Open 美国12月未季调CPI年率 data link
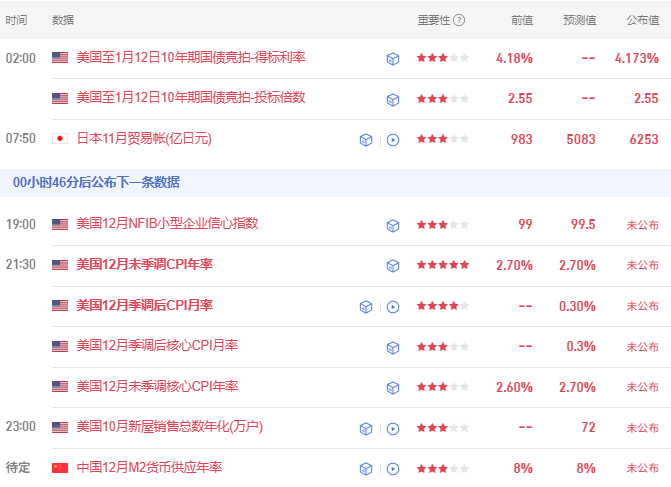The height and width of the screenshot is (487, 671). [x=144, y=265]
